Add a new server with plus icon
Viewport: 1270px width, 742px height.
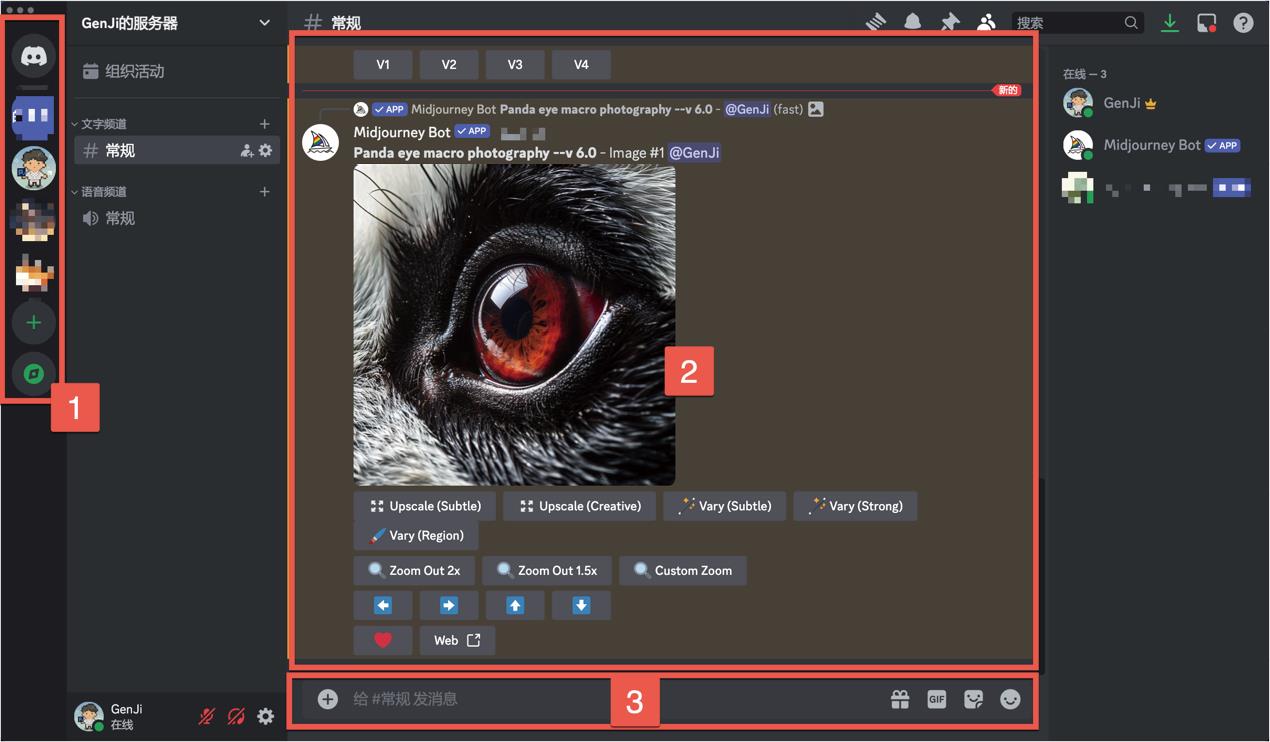33,322
